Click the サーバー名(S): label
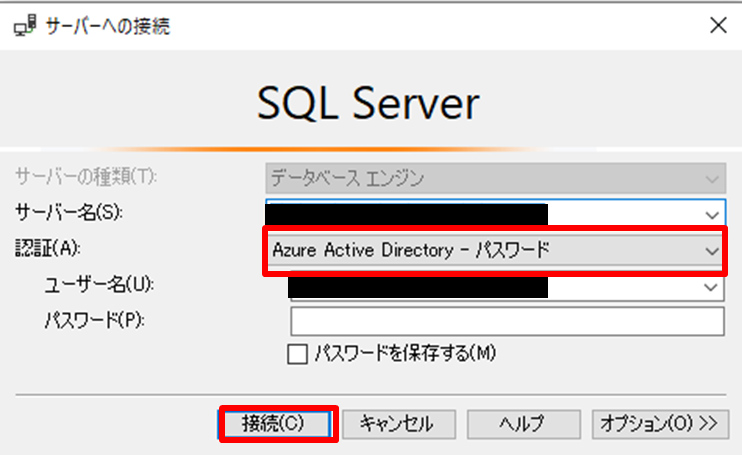 click(x=69, y=212)
